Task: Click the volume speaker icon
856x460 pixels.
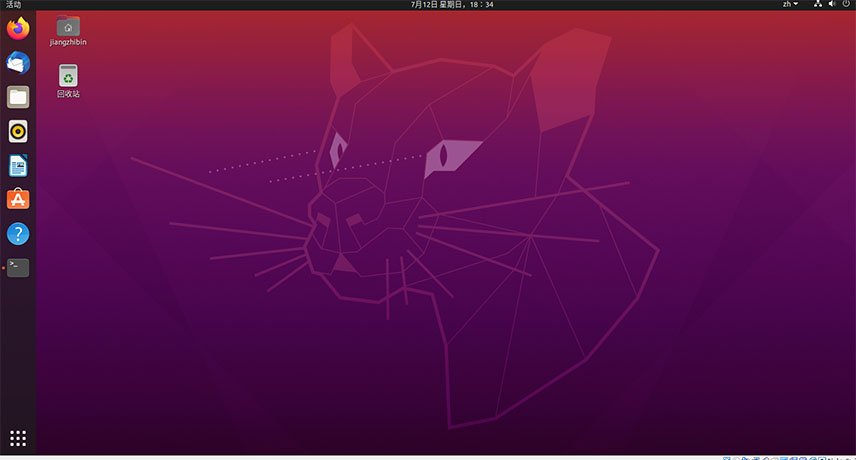Action: click(832, 4)
